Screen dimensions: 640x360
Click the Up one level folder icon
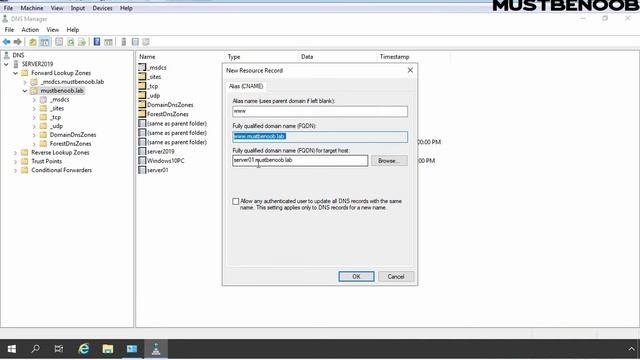33,42
